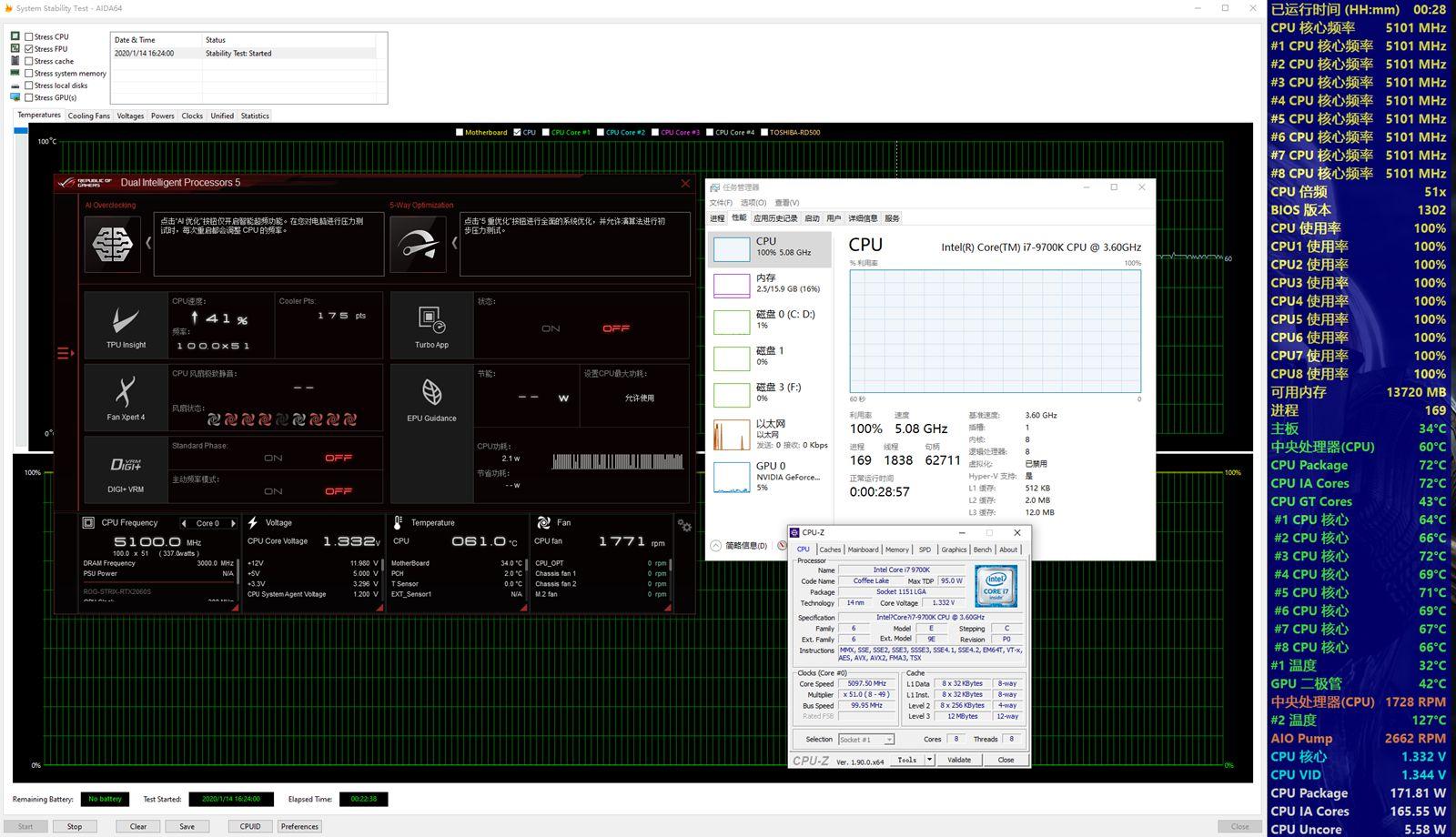Select GPU 0 NVIDIA GeForce item
Screen dimensions: 1456x837
pos(769,476)
